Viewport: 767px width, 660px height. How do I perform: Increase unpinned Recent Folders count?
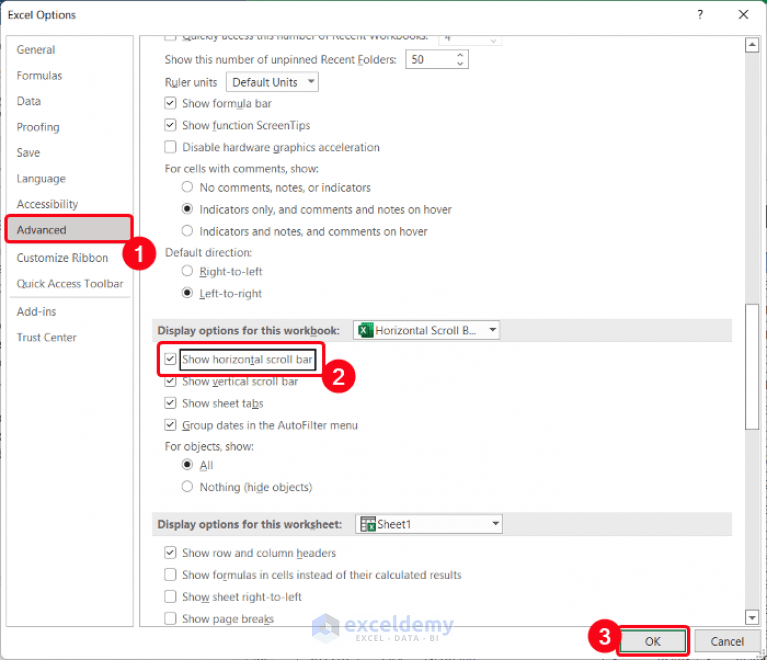pos(460,55)
